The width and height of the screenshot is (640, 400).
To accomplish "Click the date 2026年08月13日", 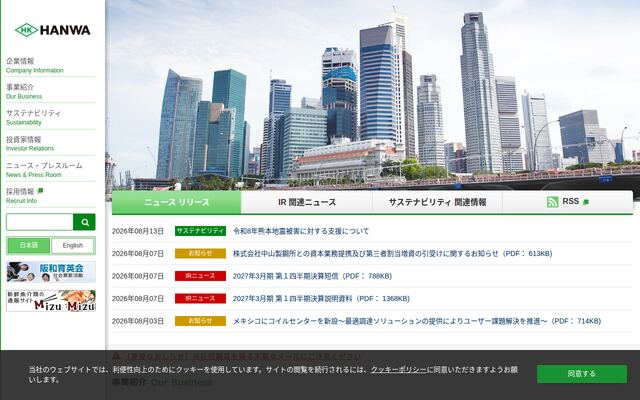I will (x=138, y=231).
